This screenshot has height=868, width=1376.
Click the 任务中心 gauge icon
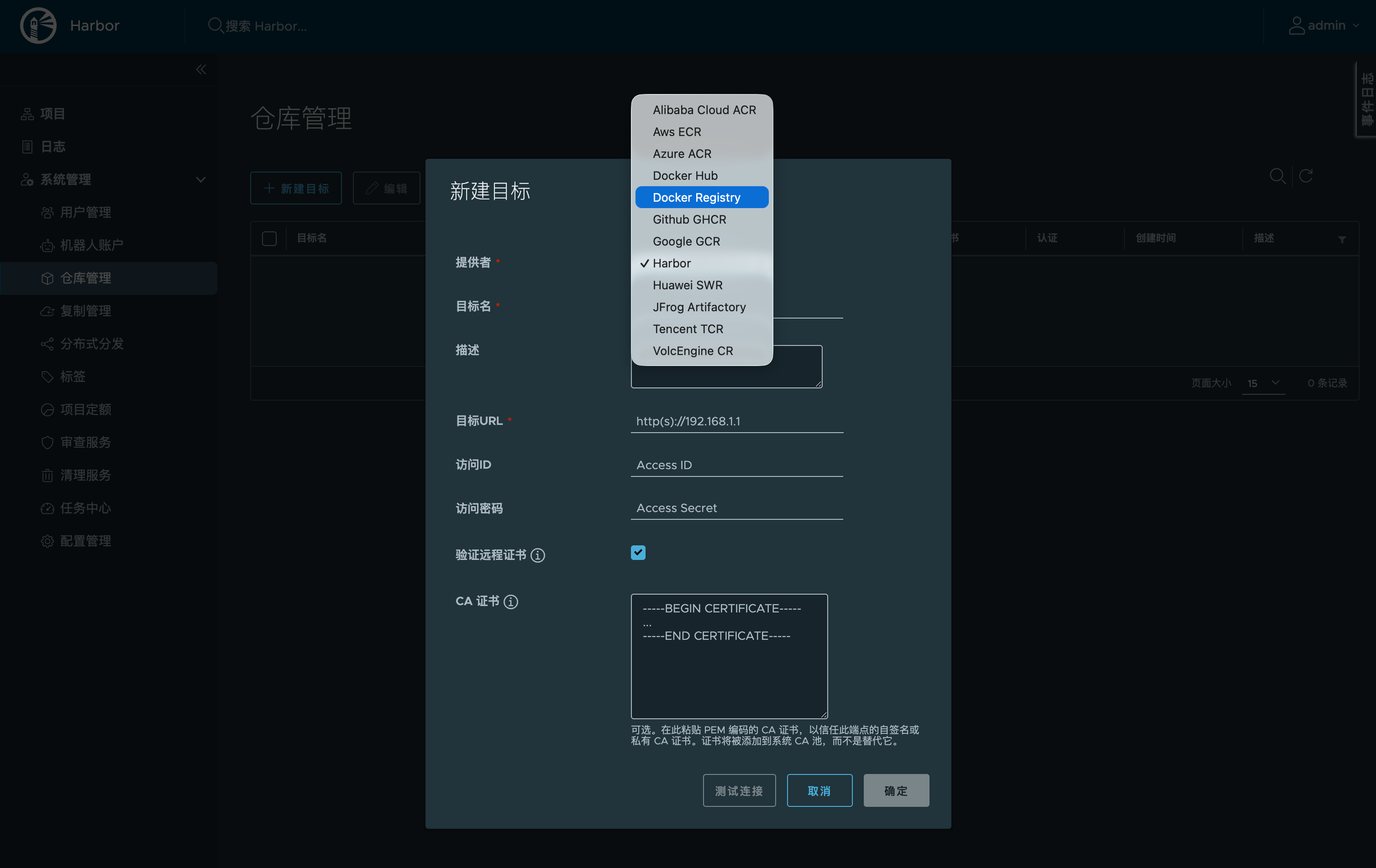click(47, 507)
